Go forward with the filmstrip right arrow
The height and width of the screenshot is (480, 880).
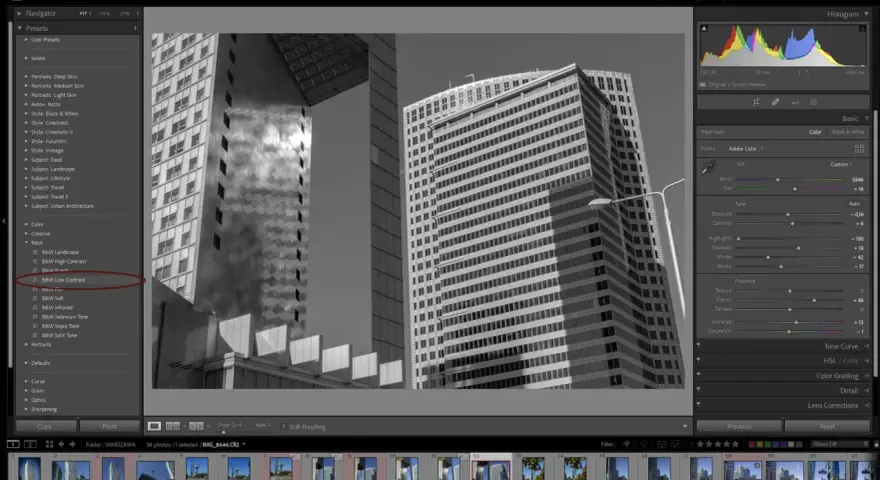pyautogui.click(x=72, y=444)
